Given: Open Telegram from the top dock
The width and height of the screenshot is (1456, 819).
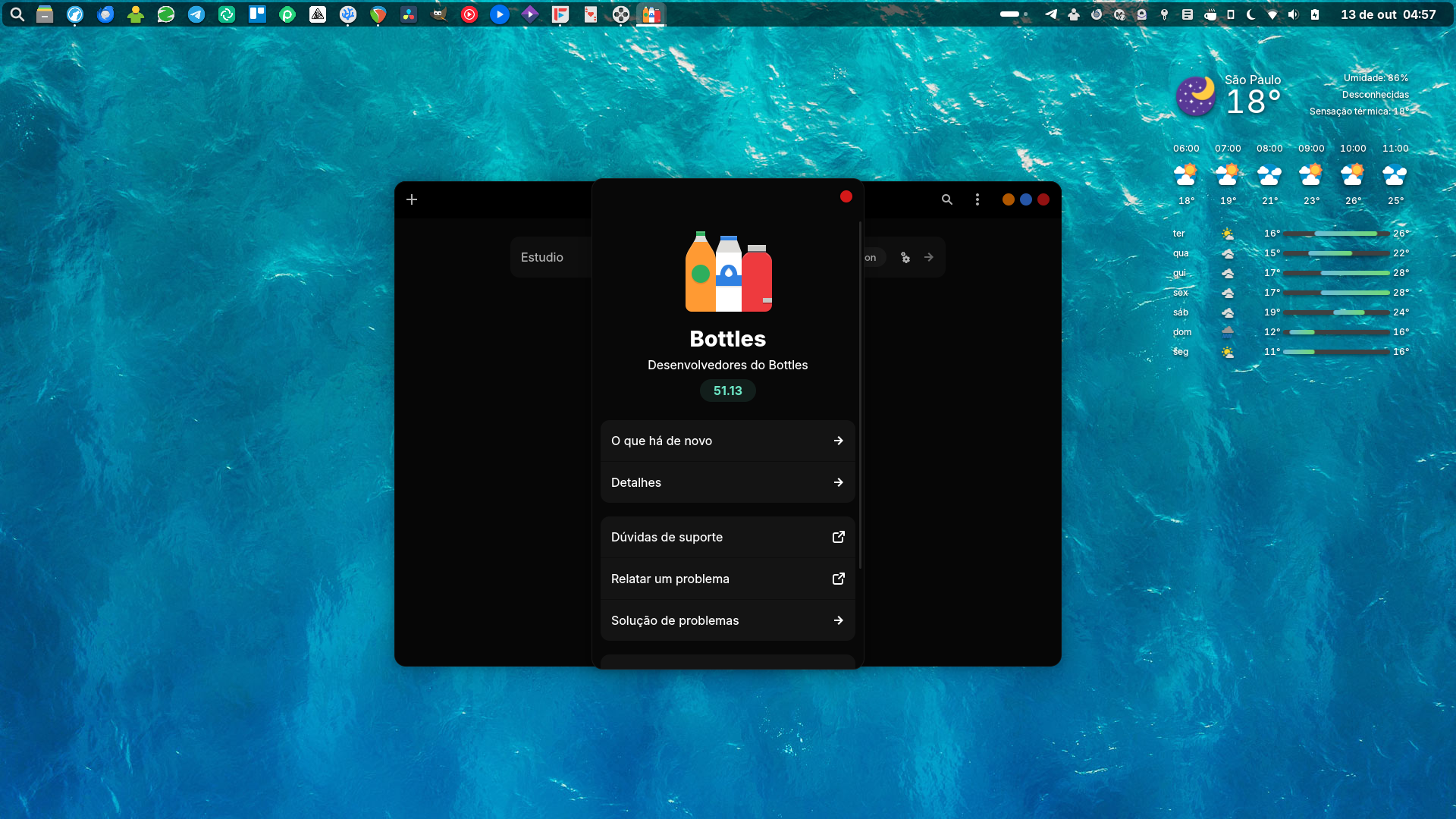Looking at the screenshot, I should point(196,14).
